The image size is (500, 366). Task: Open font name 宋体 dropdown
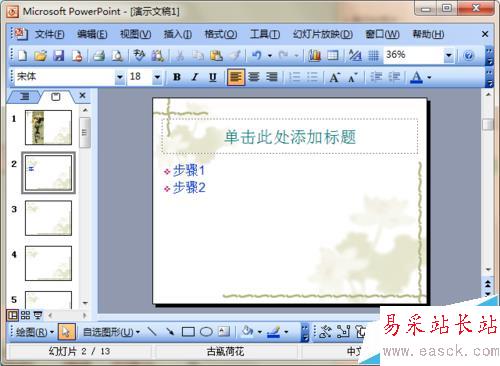(120, 77)
